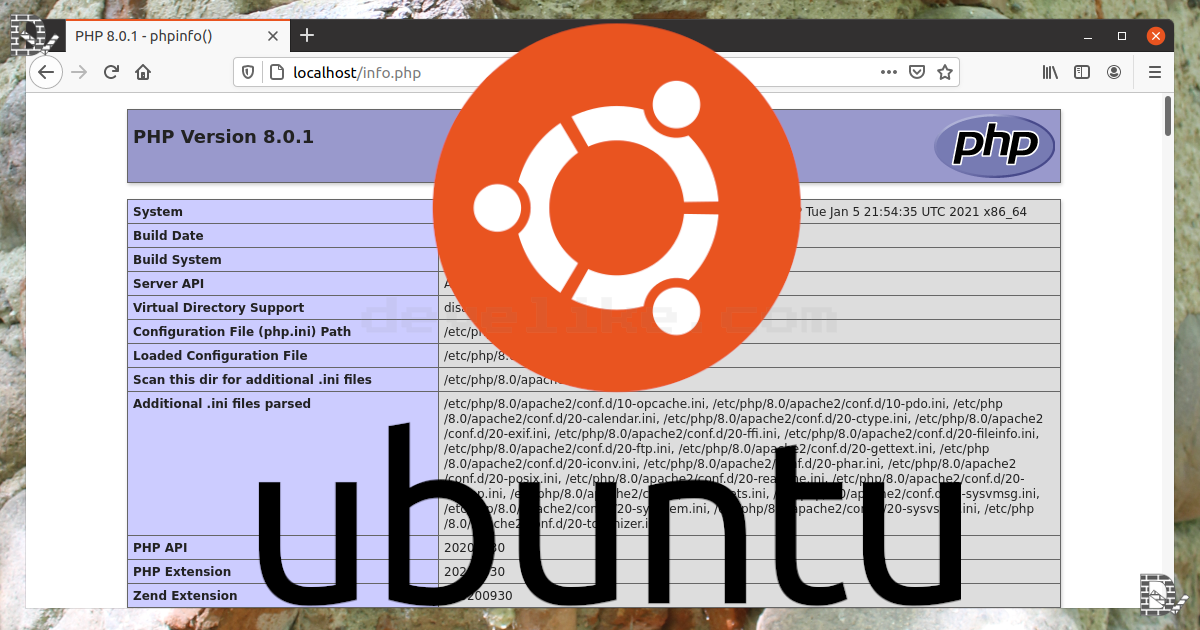The width and height of the screenshot is (1200, 630).
Task: Minimize the browser window
Action: pos(1088,36)
